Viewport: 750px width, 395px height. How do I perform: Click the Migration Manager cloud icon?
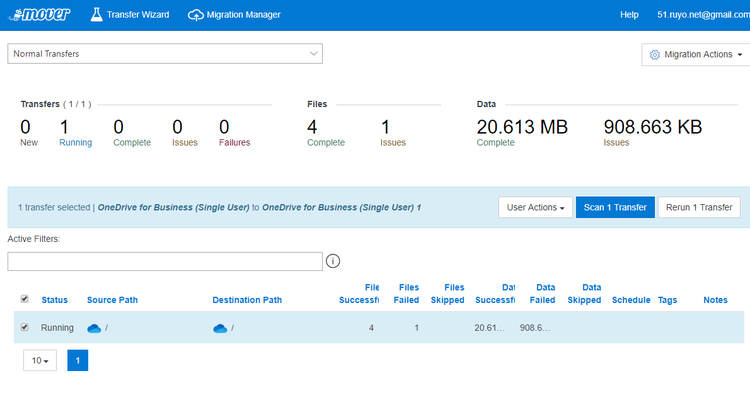195,15
